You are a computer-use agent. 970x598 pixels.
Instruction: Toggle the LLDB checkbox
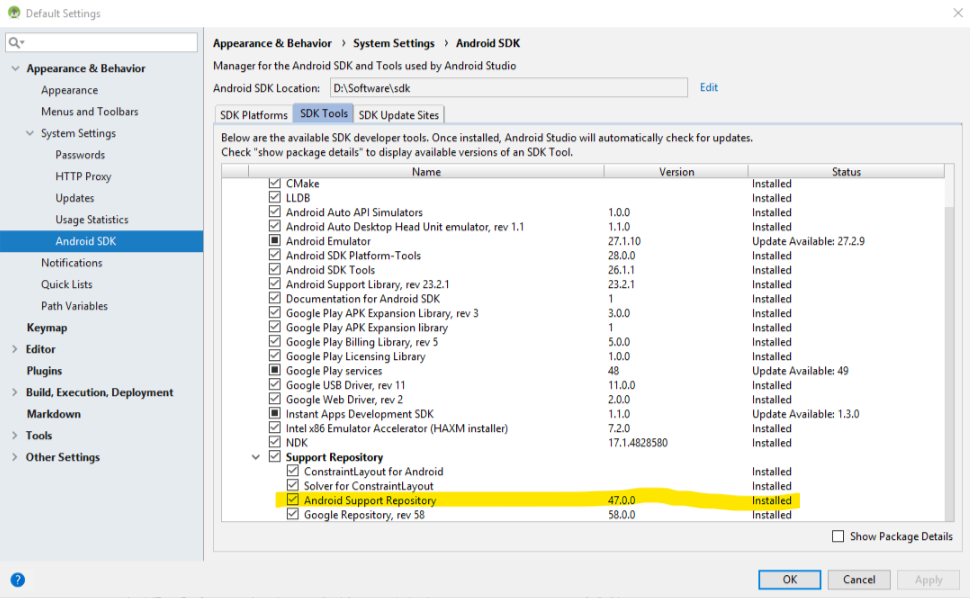tap(275, 197)
